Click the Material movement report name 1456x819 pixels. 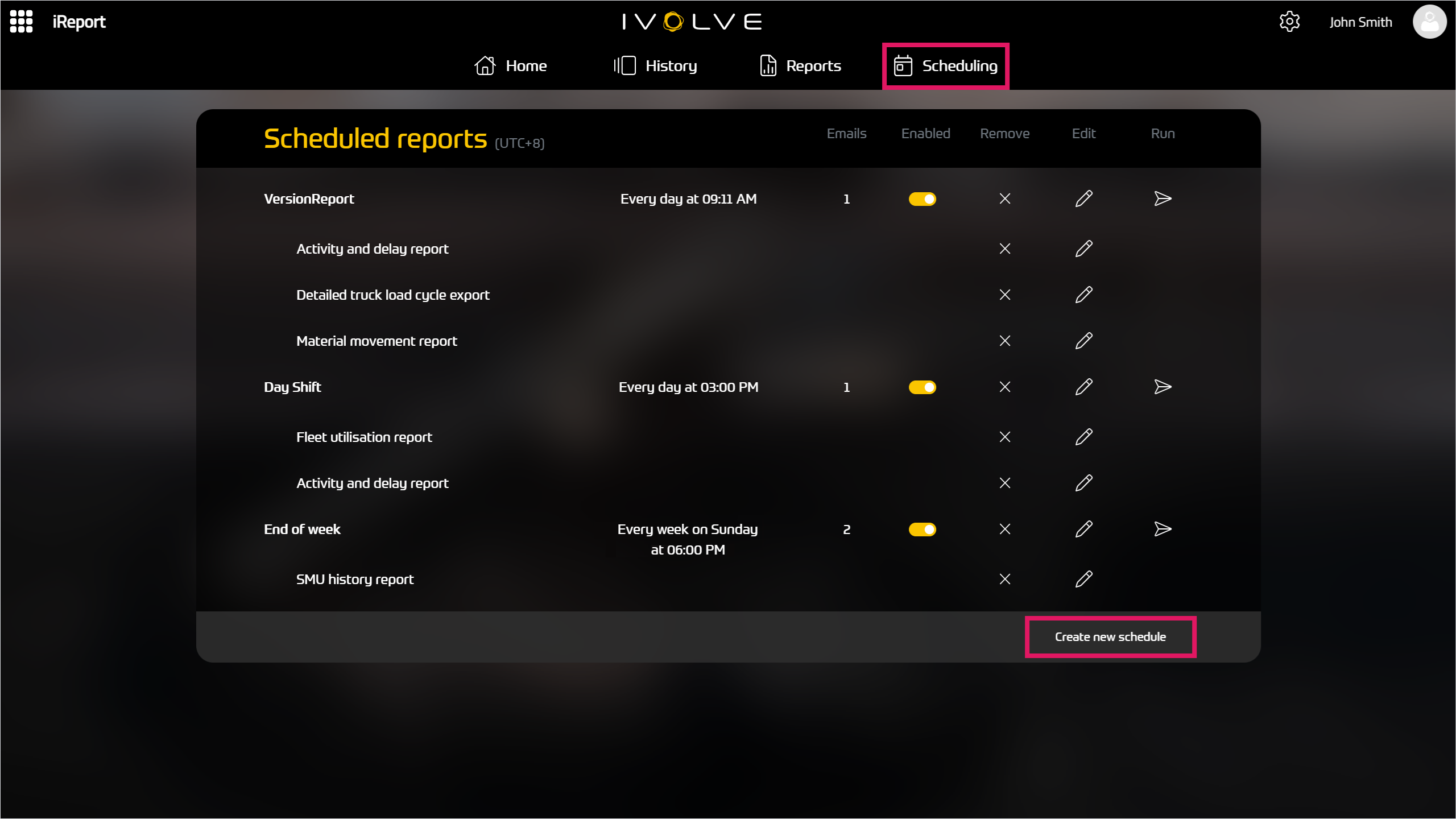tap(377, 341)
